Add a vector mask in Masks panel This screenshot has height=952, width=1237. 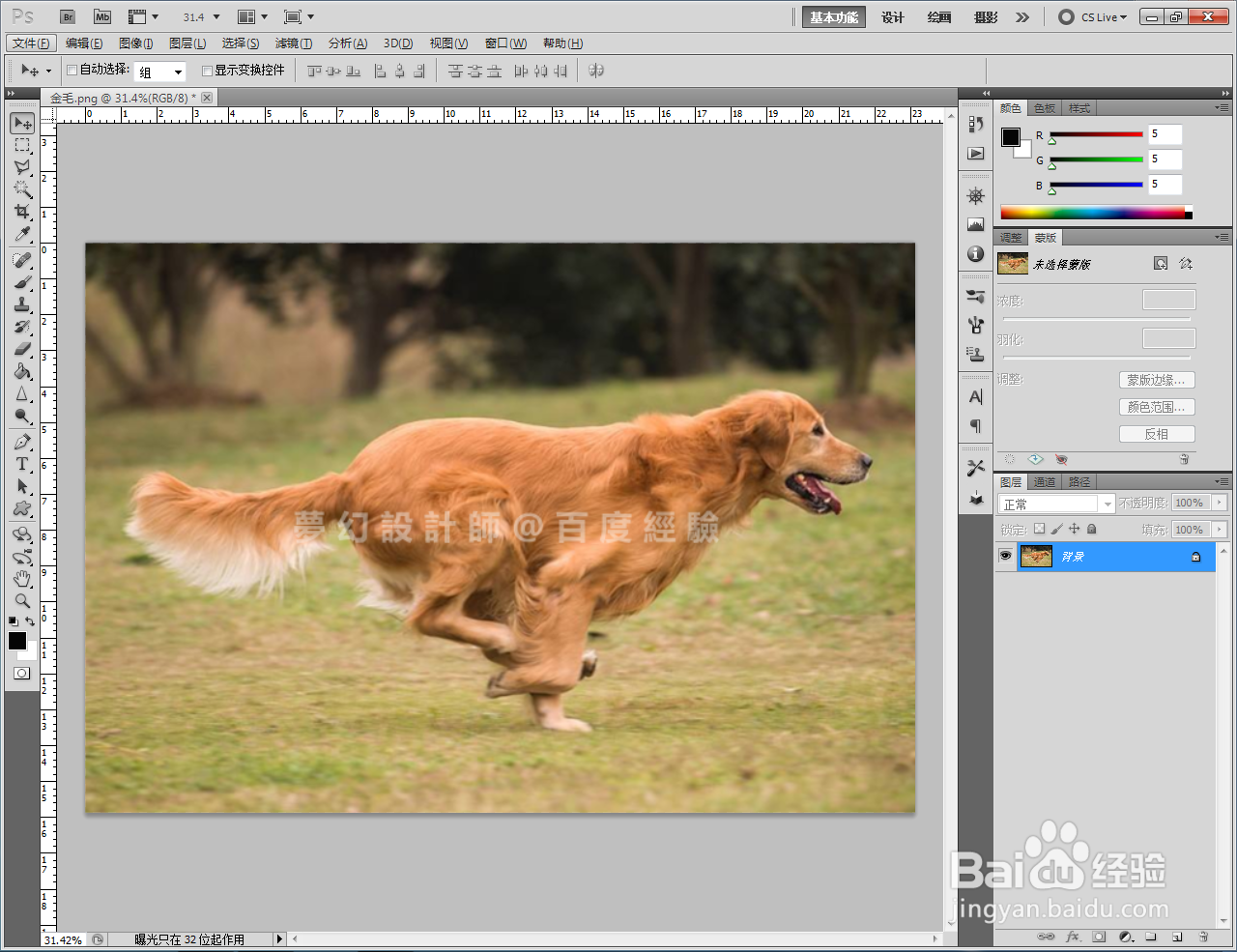[1186, 264]
